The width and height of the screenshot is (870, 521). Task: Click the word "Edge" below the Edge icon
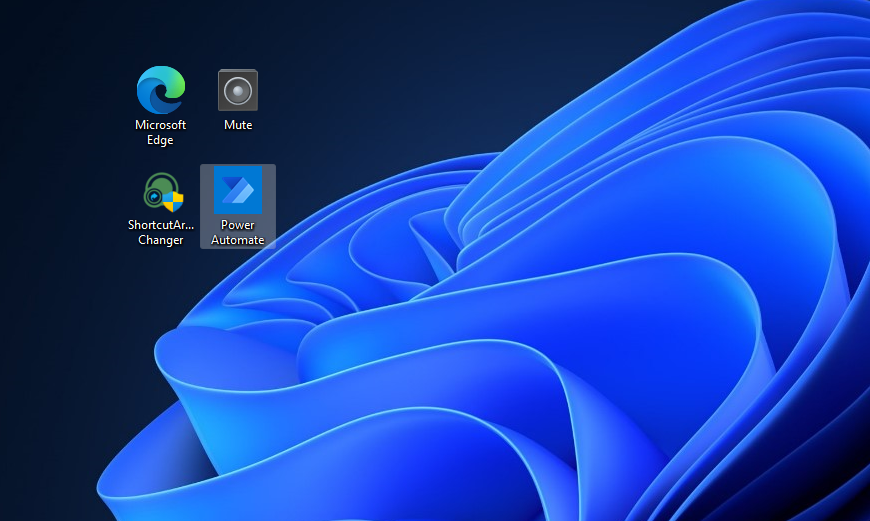point(161,141)
